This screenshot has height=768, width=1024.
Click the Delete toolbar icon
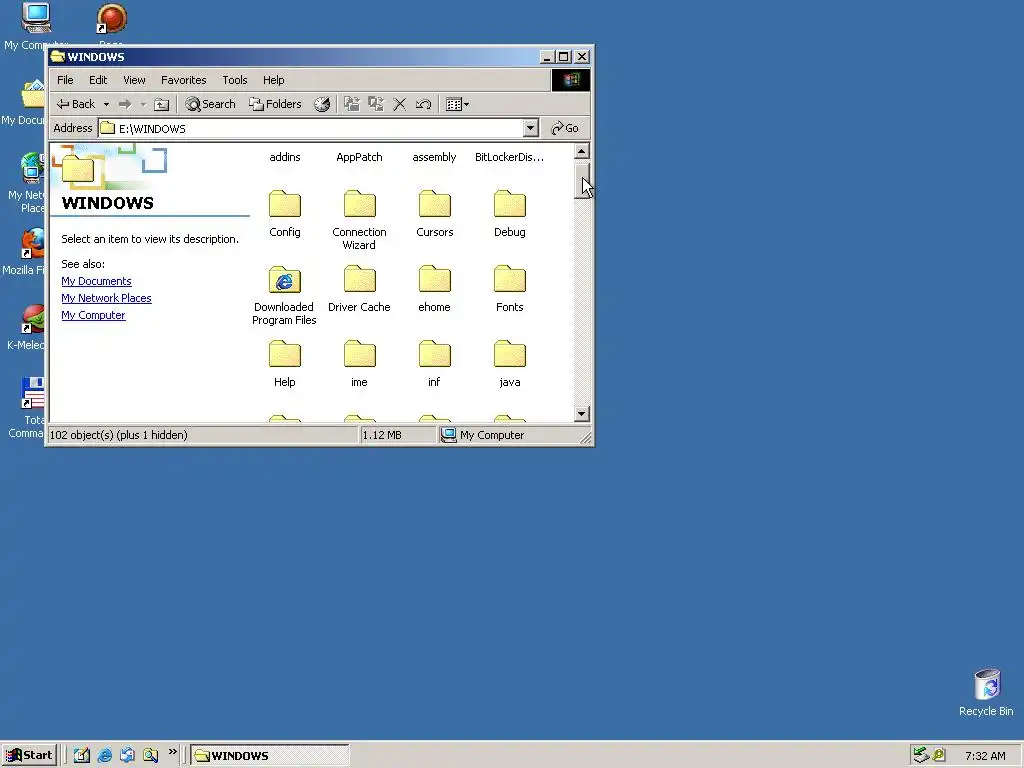400,104
